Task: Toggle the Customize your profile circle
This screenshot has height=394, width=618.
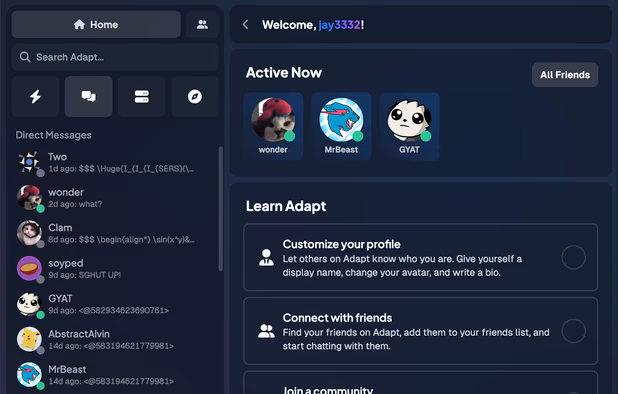Action: 573,257
